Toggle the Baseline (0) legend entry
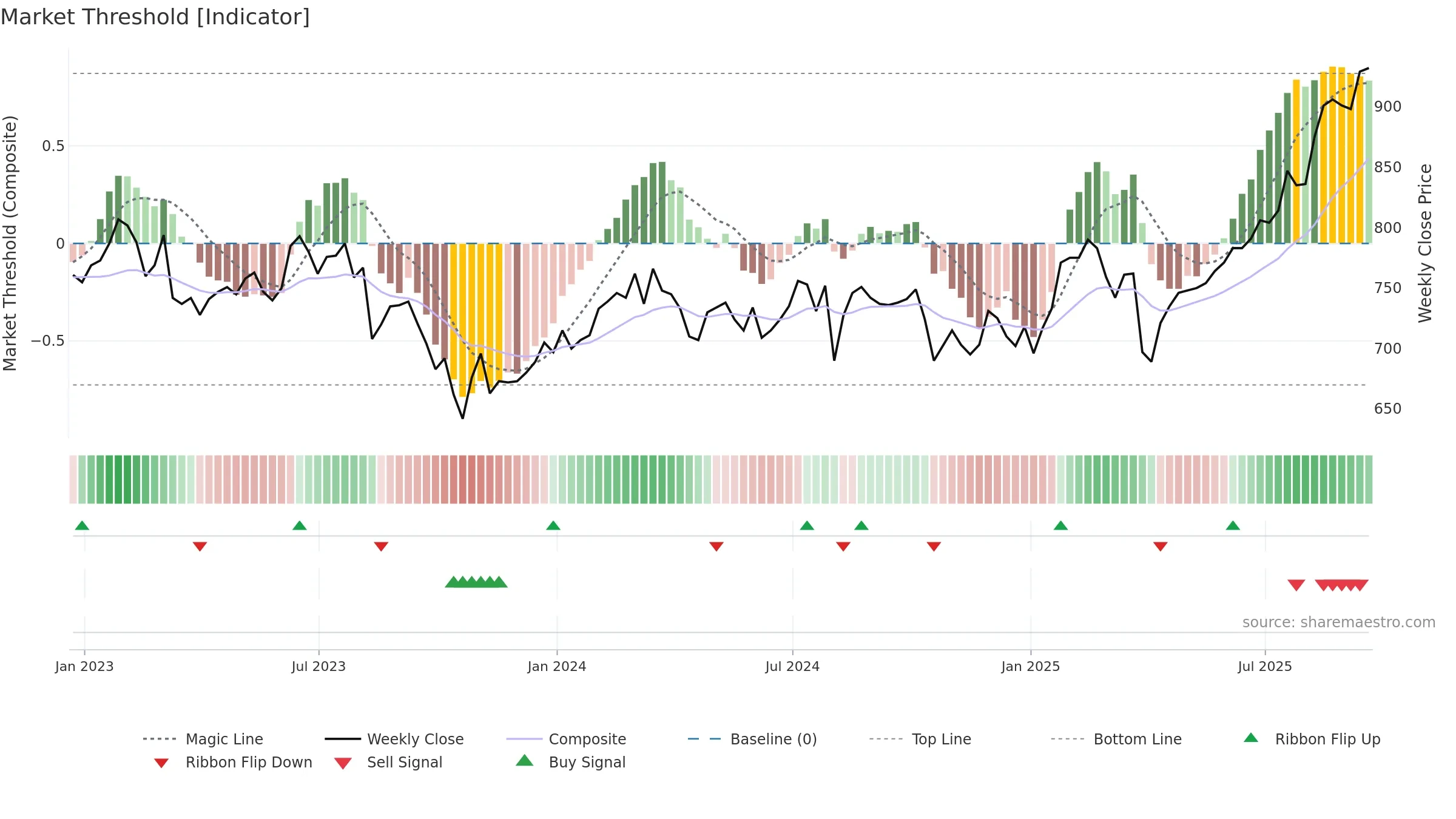The image size is (1456, 819). (x=752, y=739)
